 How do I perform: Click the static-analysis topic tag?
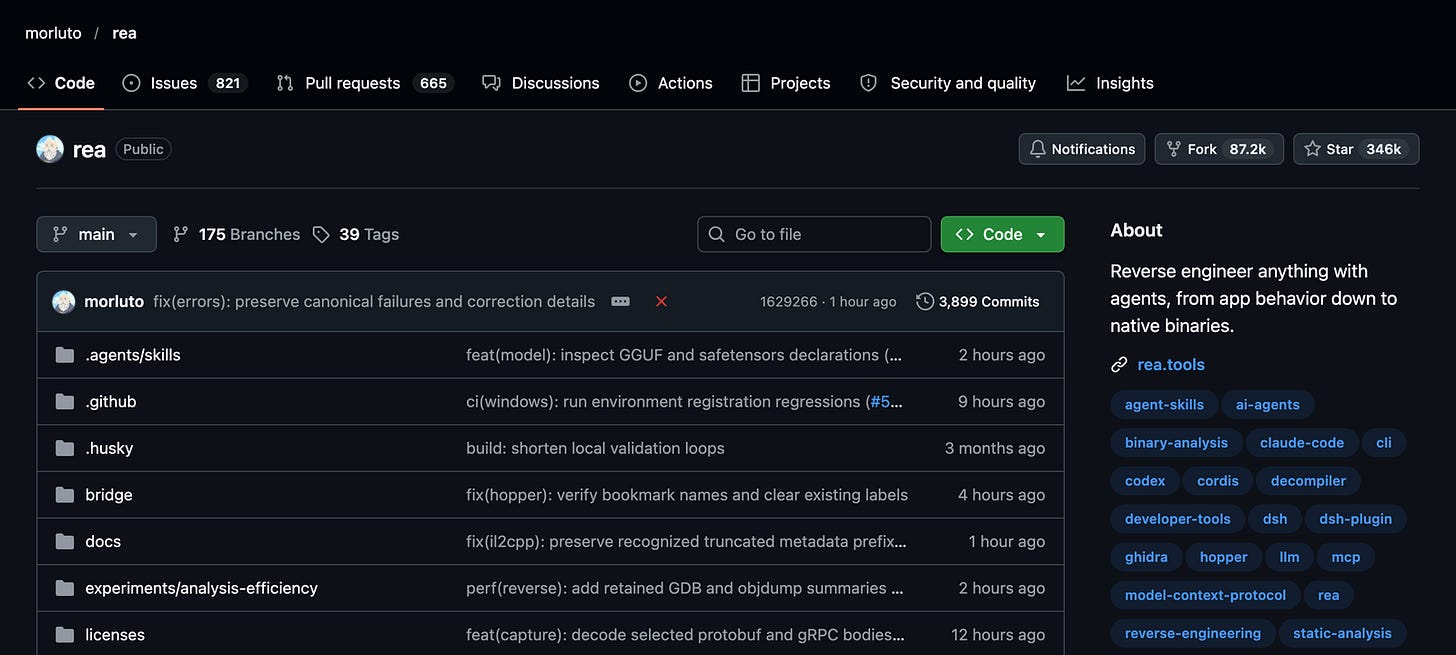pyautogui.click(x=1342, y=633)
